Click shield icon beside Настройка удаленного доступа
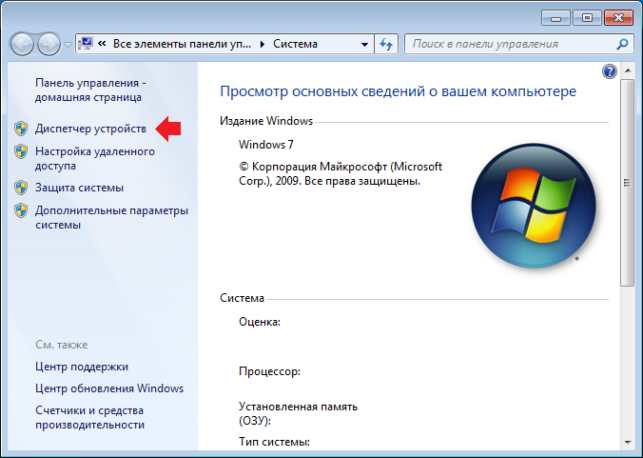Screen dimensions: 643x458 (x=21, y=151)
